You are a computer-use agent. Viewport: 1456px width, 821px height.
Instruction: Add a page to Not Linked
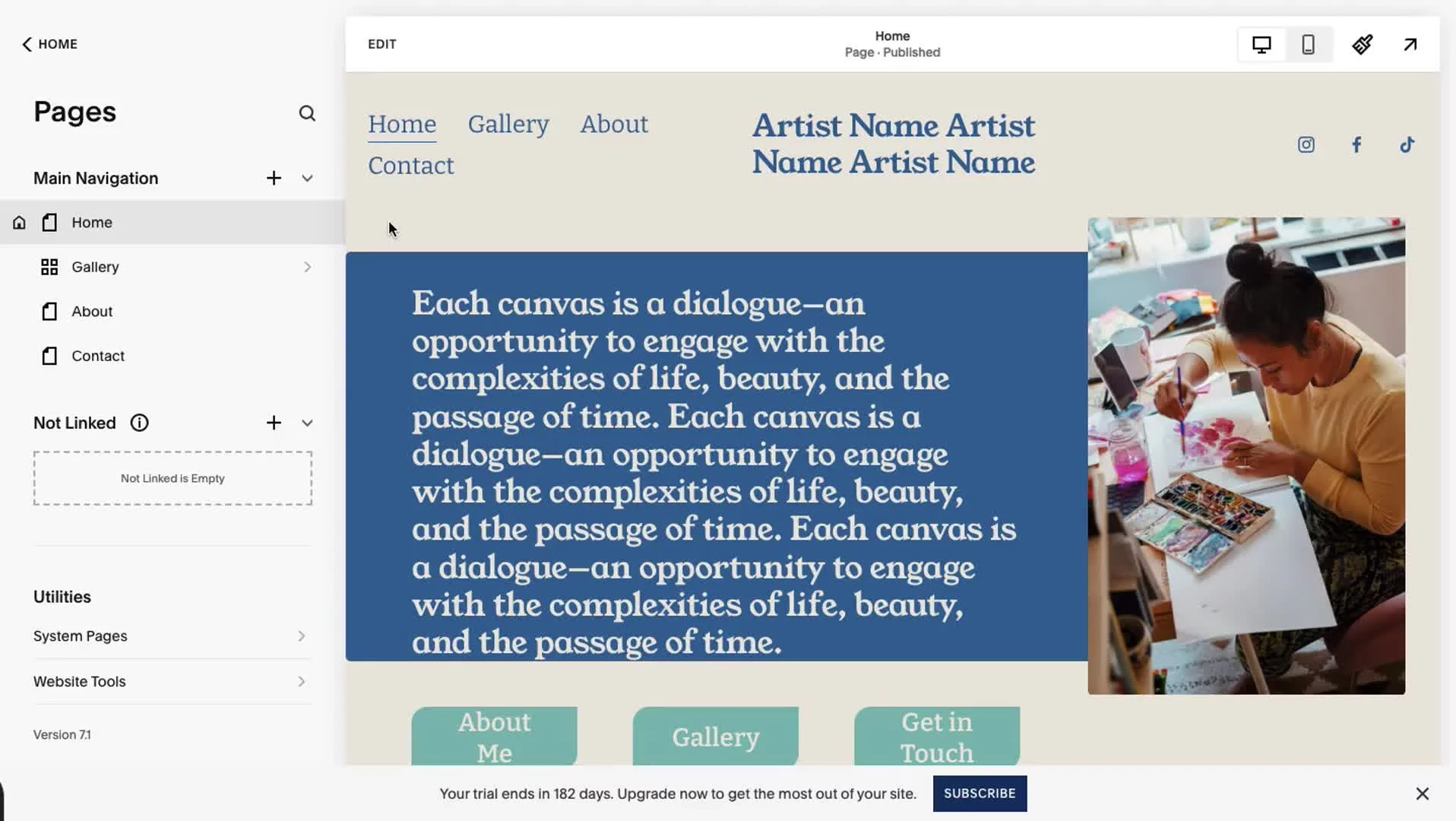[274, 423]
